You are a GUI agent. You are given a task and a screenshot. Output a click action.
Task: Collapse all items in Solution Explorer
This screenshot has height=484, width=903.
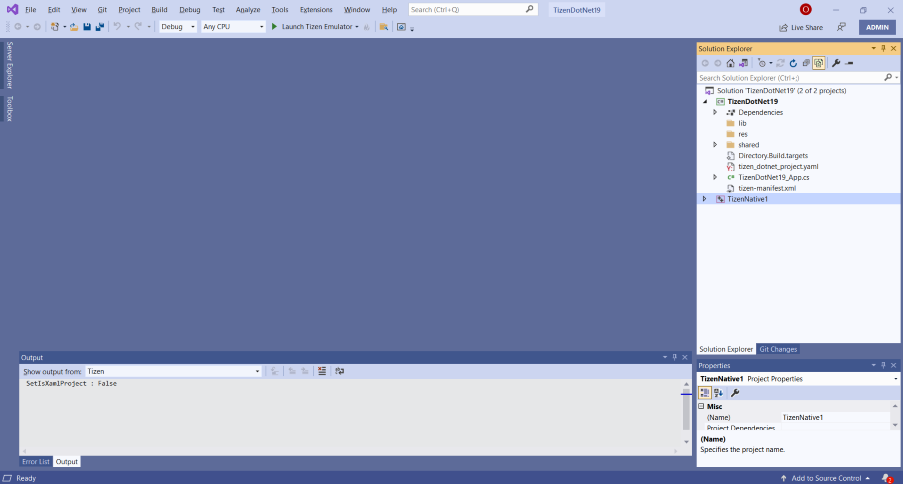click(806, 63)
